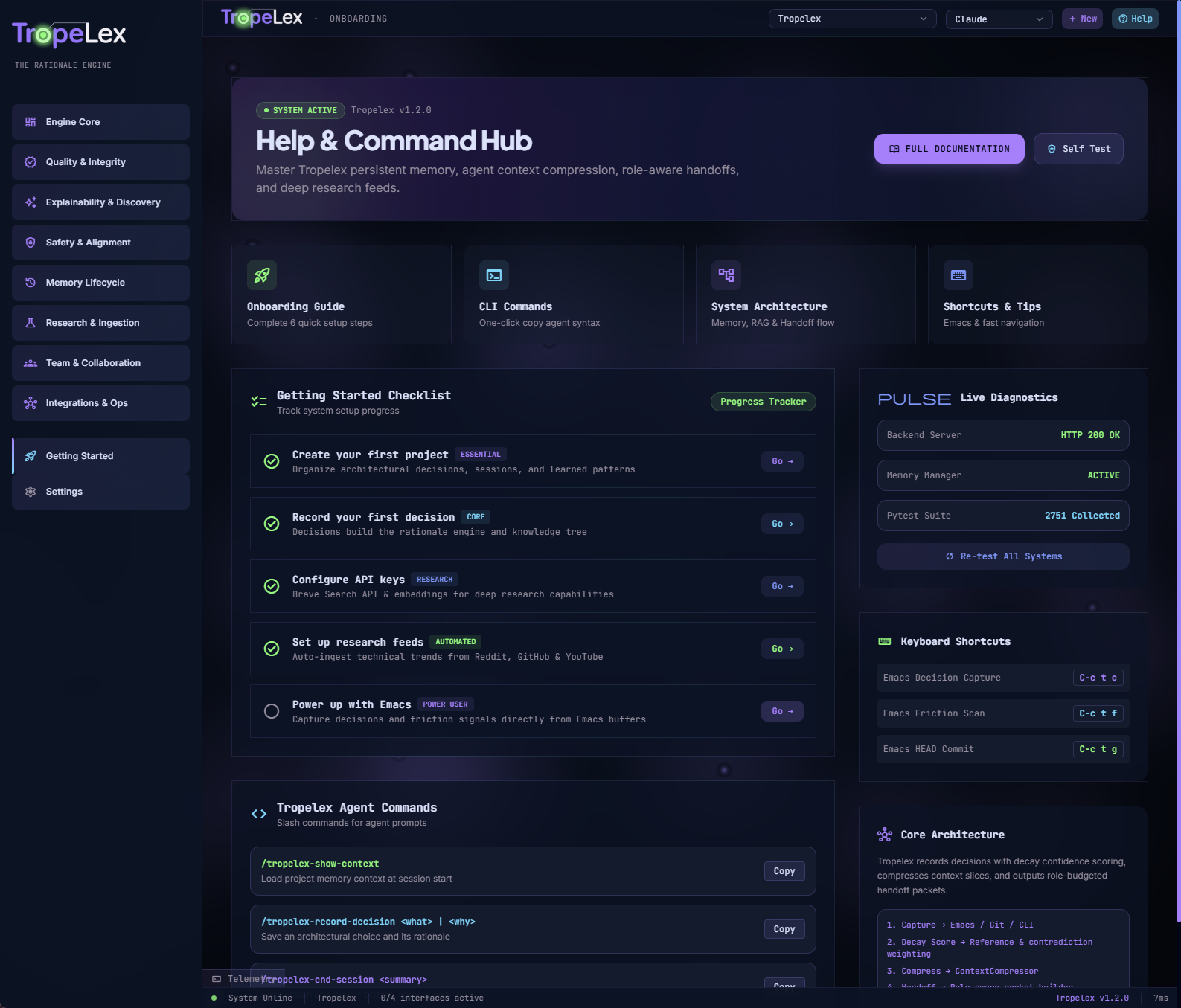Viewport: 1181px width, 1008px height.
Task: Open Team & Collaboration section
Action: tap(100, 363)
